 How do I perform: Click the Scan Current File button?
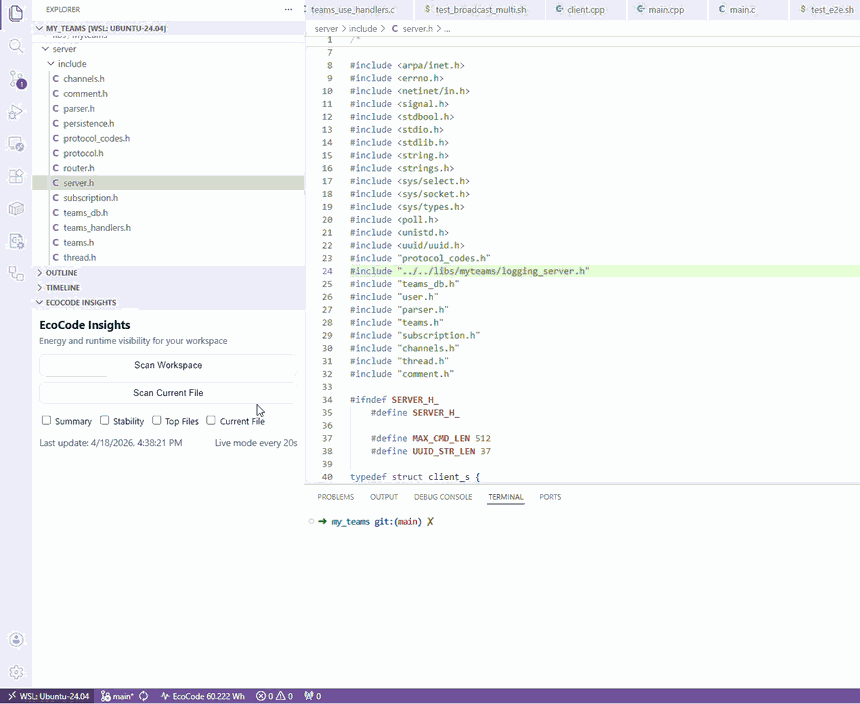(x=168, y=393)
